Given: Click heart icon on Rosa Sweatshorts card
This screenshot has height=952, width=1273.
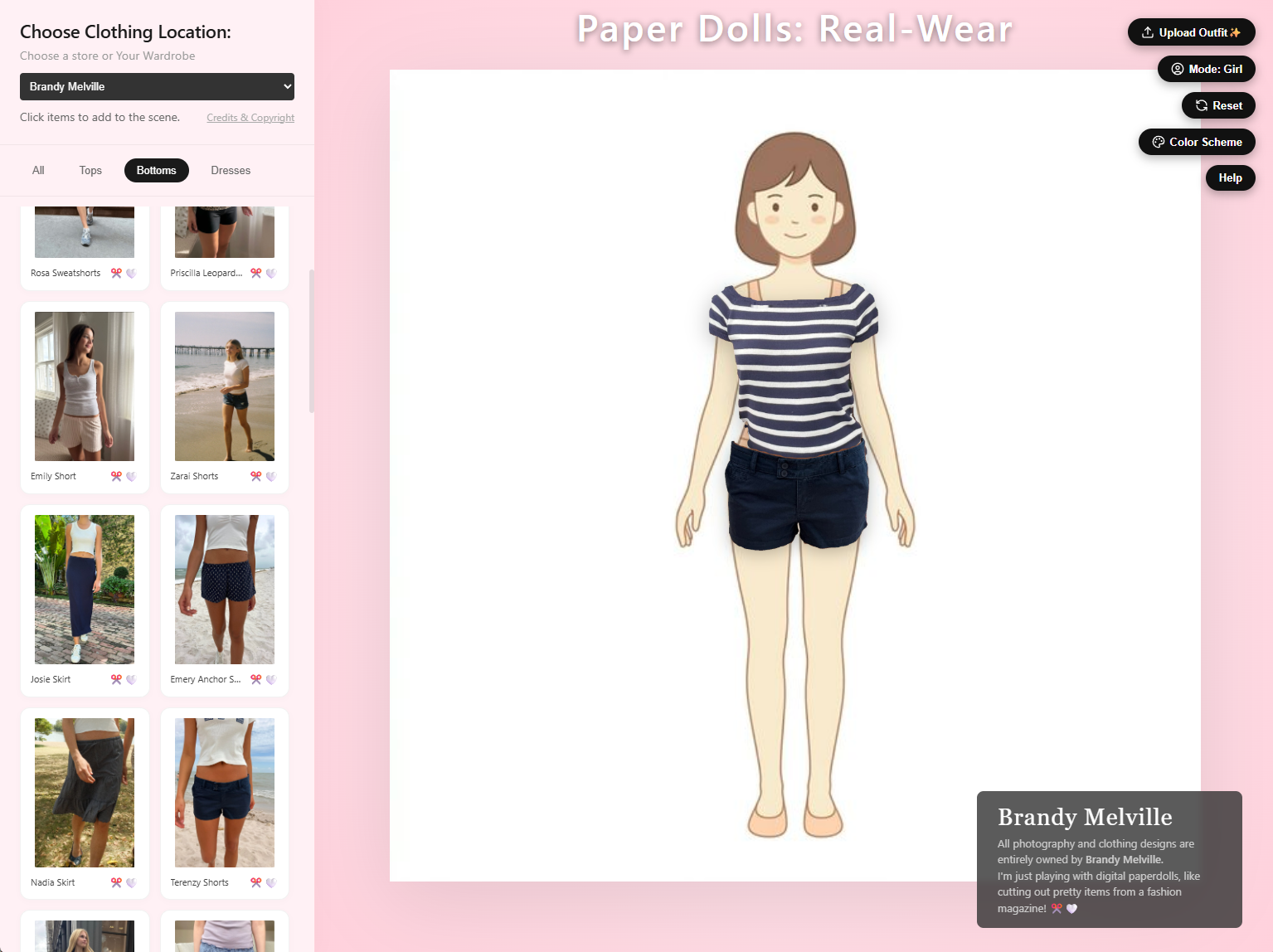Looking at the screenshot, I should point(131,273).
